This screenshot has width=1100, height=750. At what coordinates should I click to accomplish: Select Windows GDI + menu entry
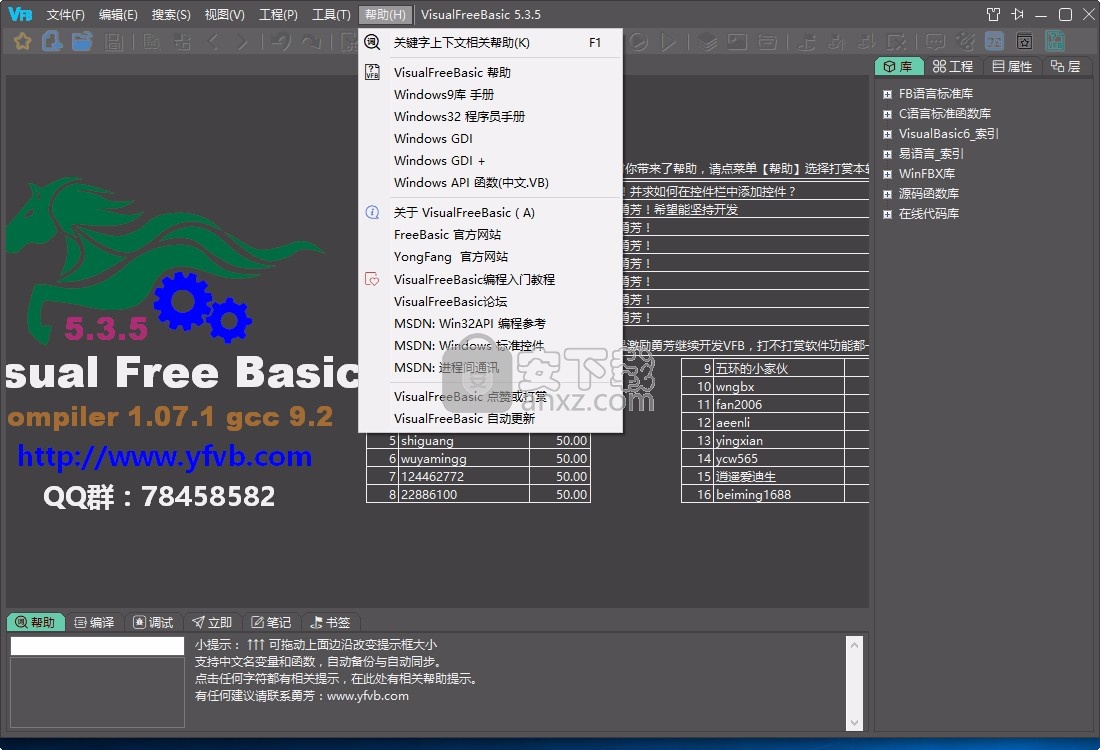(490, 161)
